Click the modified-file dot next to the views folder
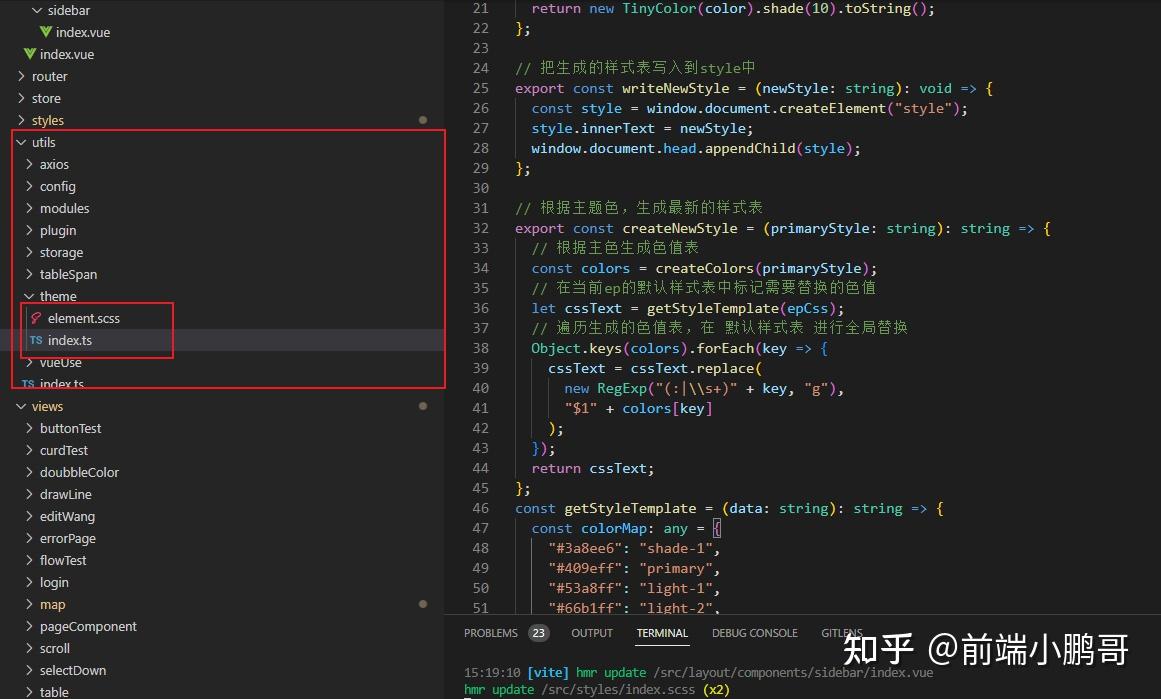 coord(424,405)
